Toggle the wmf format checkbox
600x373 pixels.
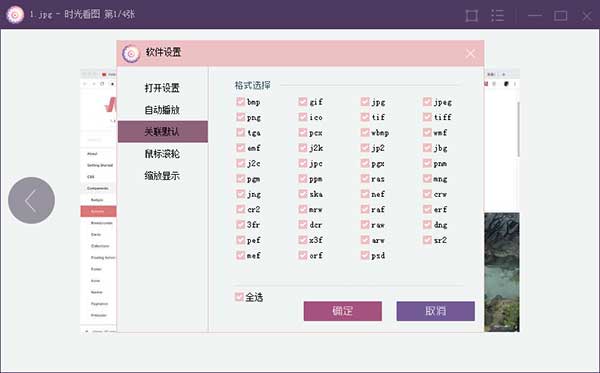tap(427, 132)
